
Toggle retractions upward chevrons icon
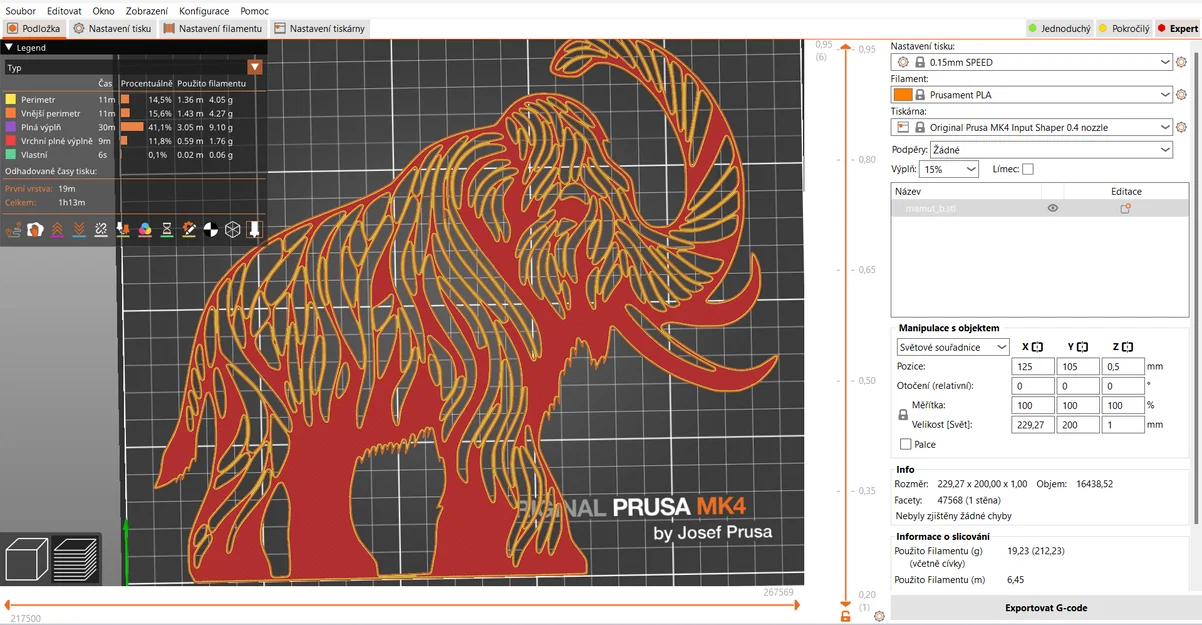[57, 230]
